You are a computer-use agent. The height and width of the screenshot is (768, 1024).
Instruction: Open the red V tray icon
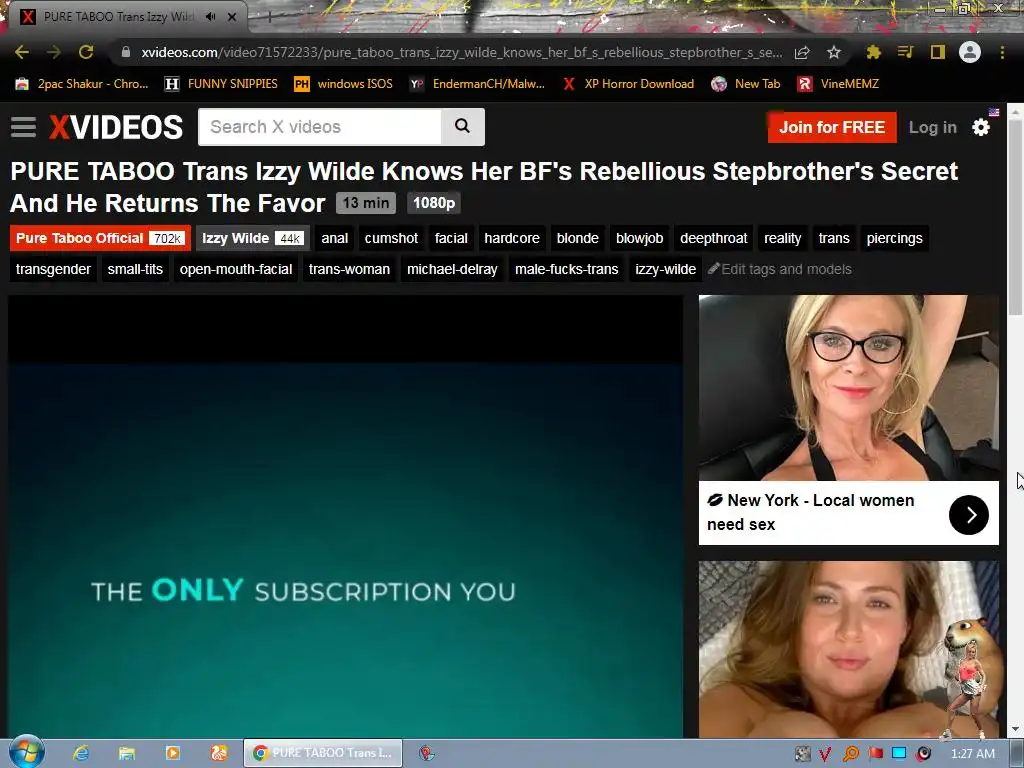pos(825,754)
